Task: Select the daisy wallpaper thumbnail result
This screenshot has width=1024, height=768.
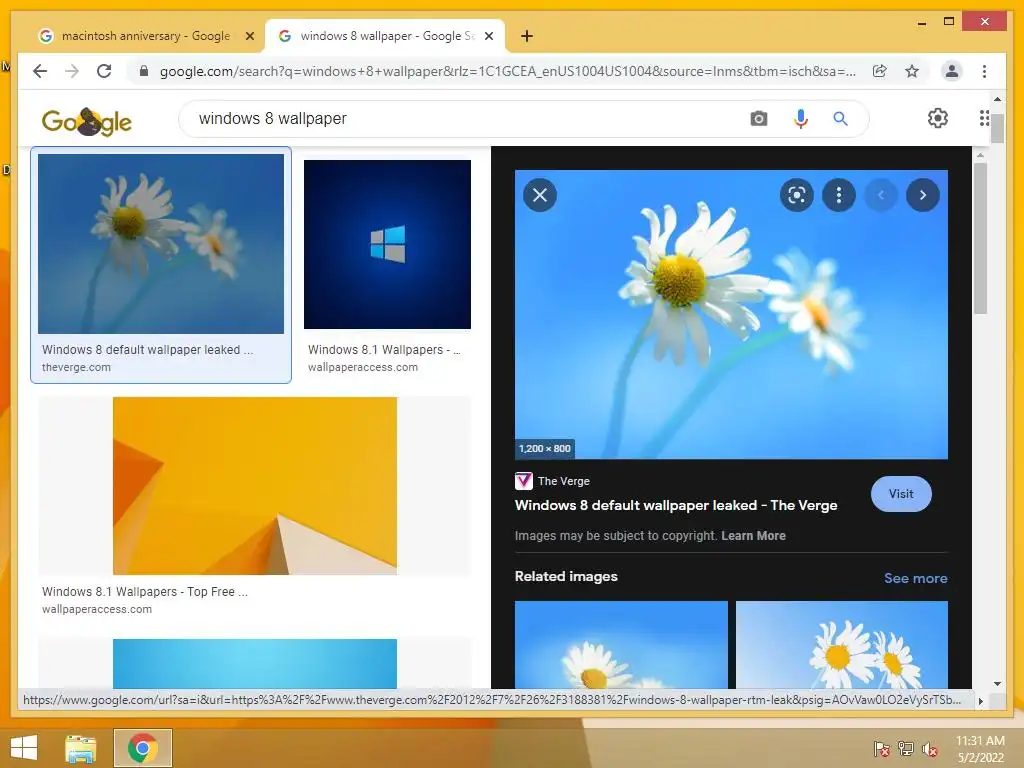Action: [x=161, y=244]
